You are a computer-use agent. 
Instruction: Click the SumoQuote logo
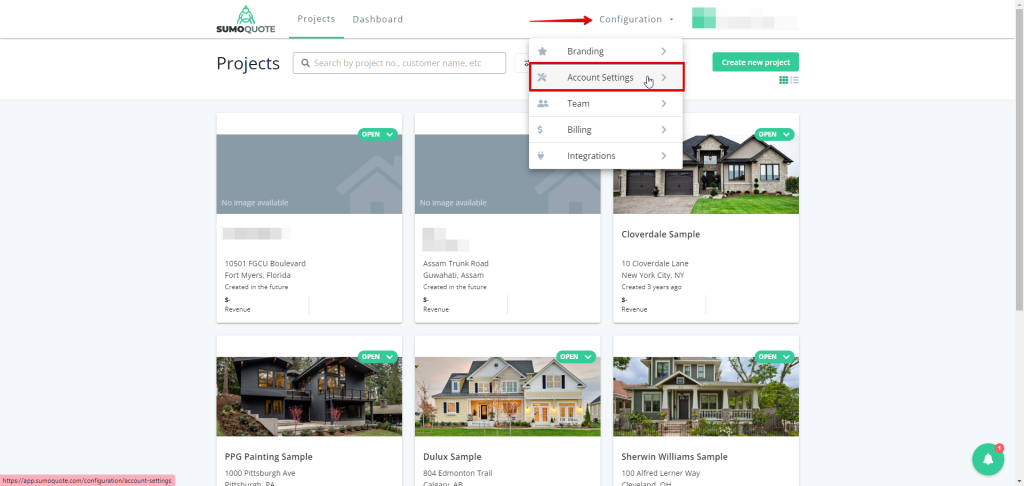pos(245,19)
